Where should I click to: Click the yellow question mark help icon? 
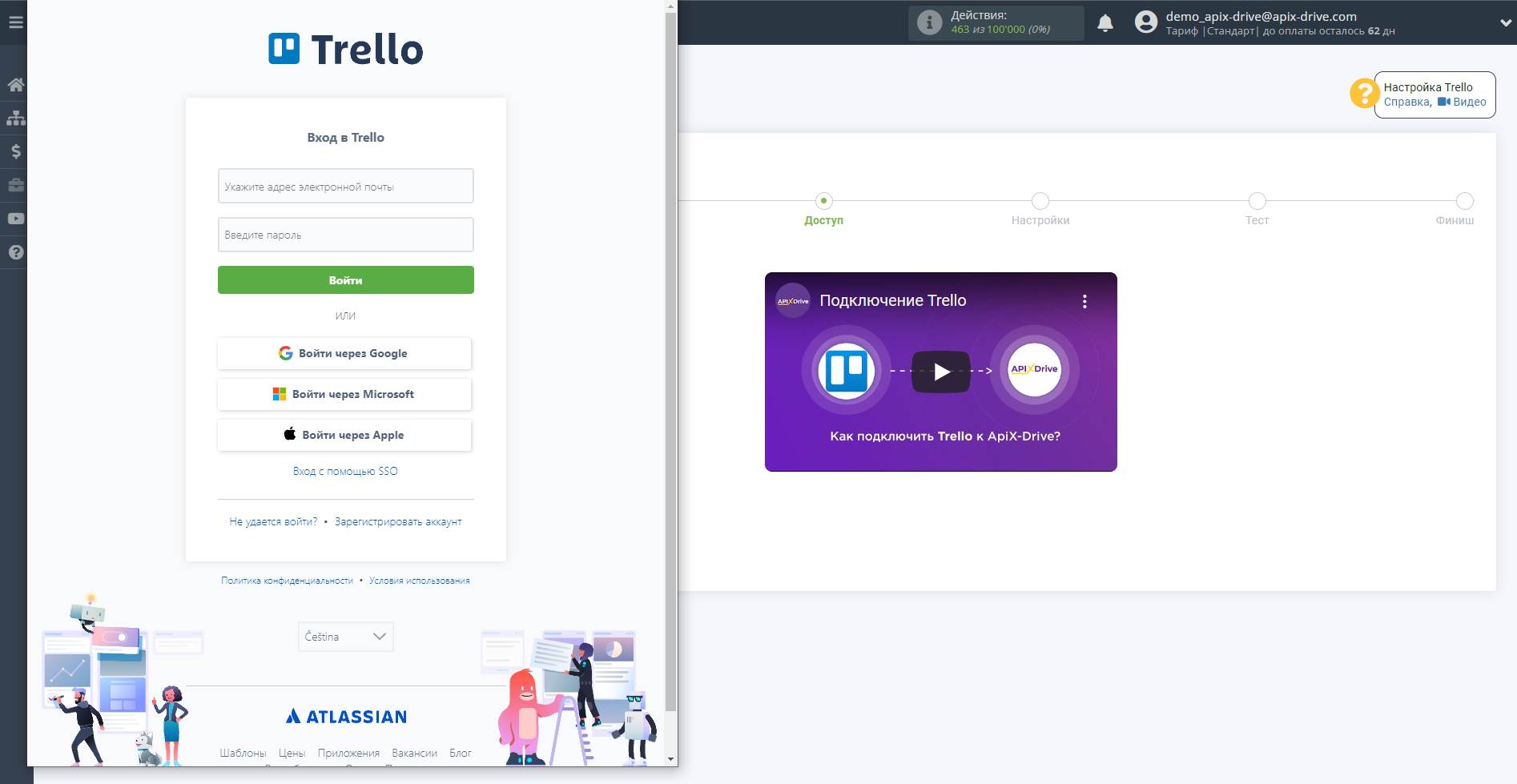[x=1364, y=93]
